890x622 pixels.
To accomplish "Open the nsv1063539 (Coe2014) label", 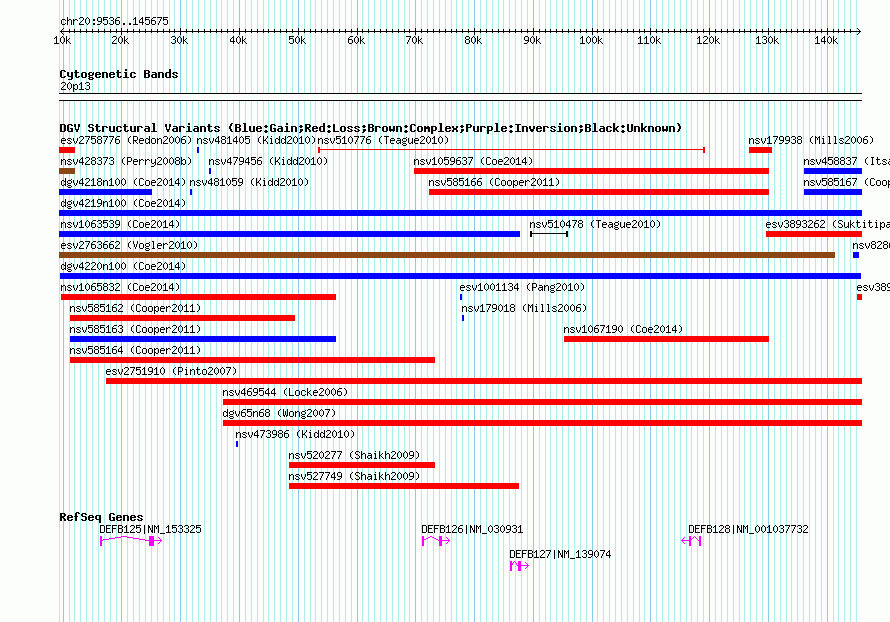I will 120,224.
